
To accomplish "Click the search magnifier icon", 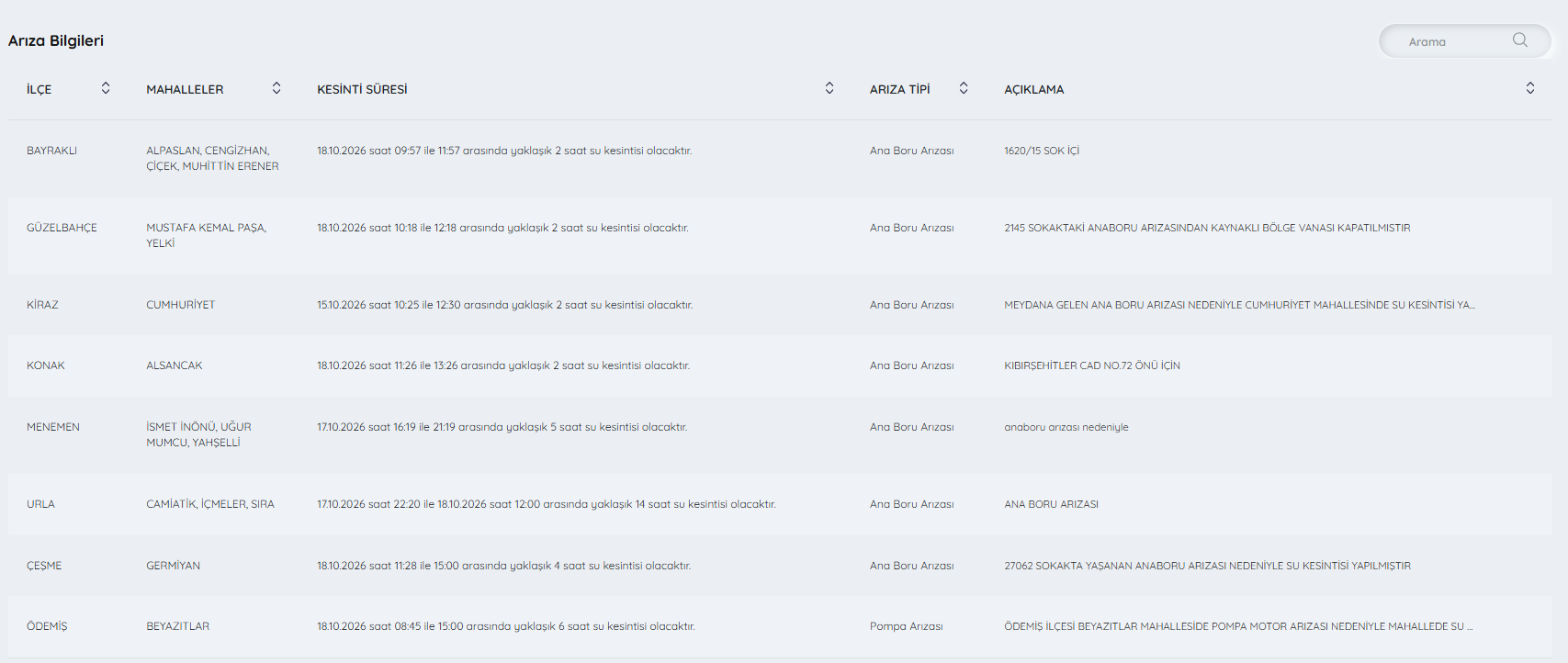I will click(1520, 39).
